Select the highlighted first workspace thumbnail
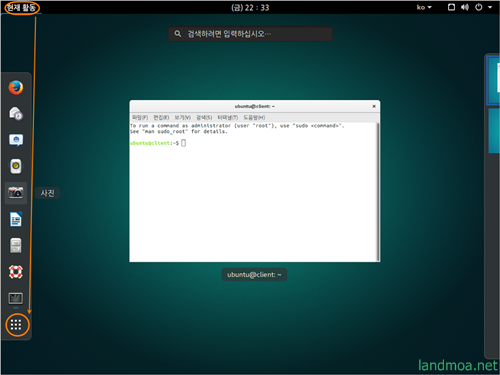Screen dimensions: 500x375 coord(493,81)
